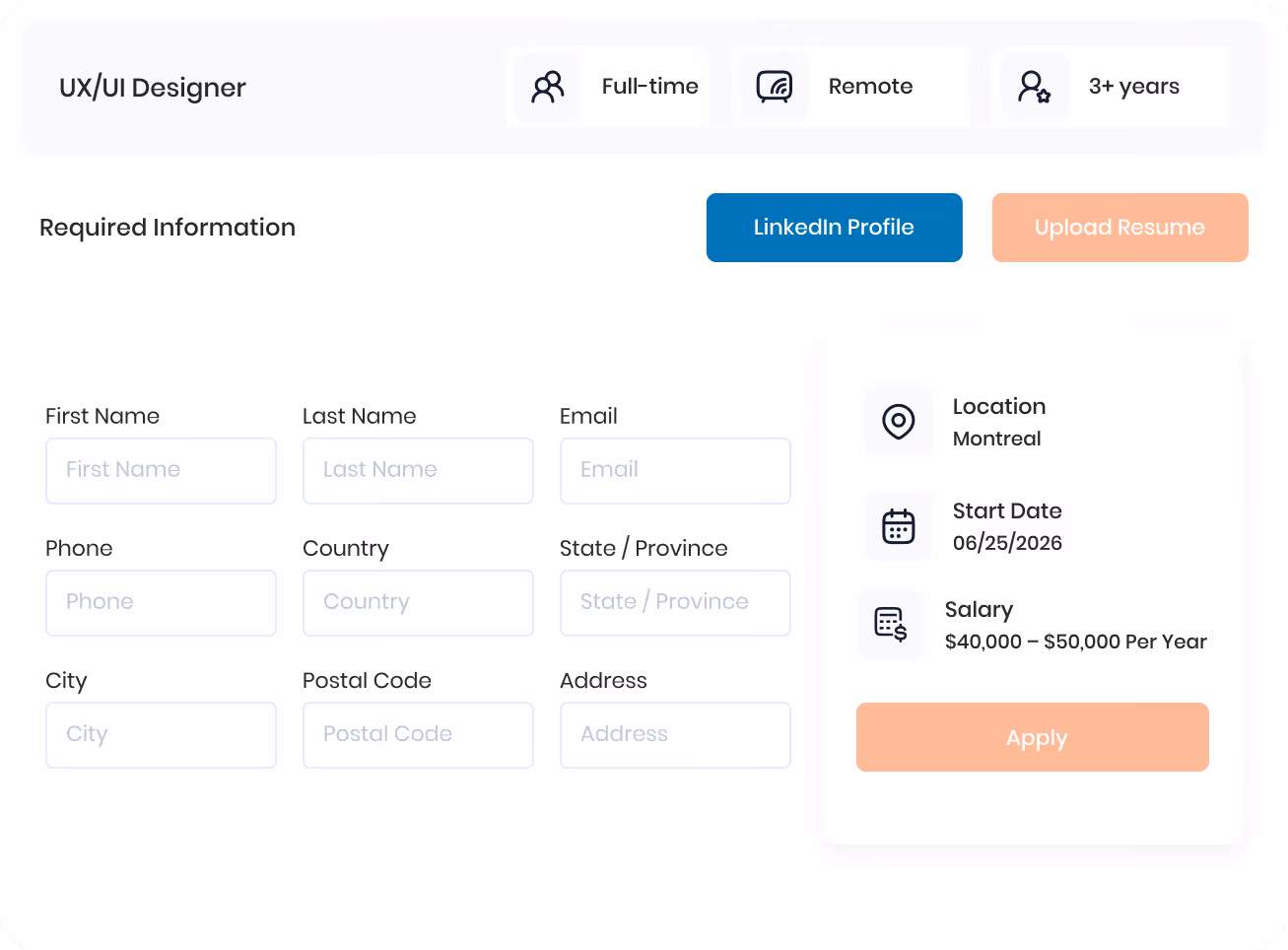Click the Start Date calendar icon
Viewport: 1288px width, 950px height.
coord(899,526)
